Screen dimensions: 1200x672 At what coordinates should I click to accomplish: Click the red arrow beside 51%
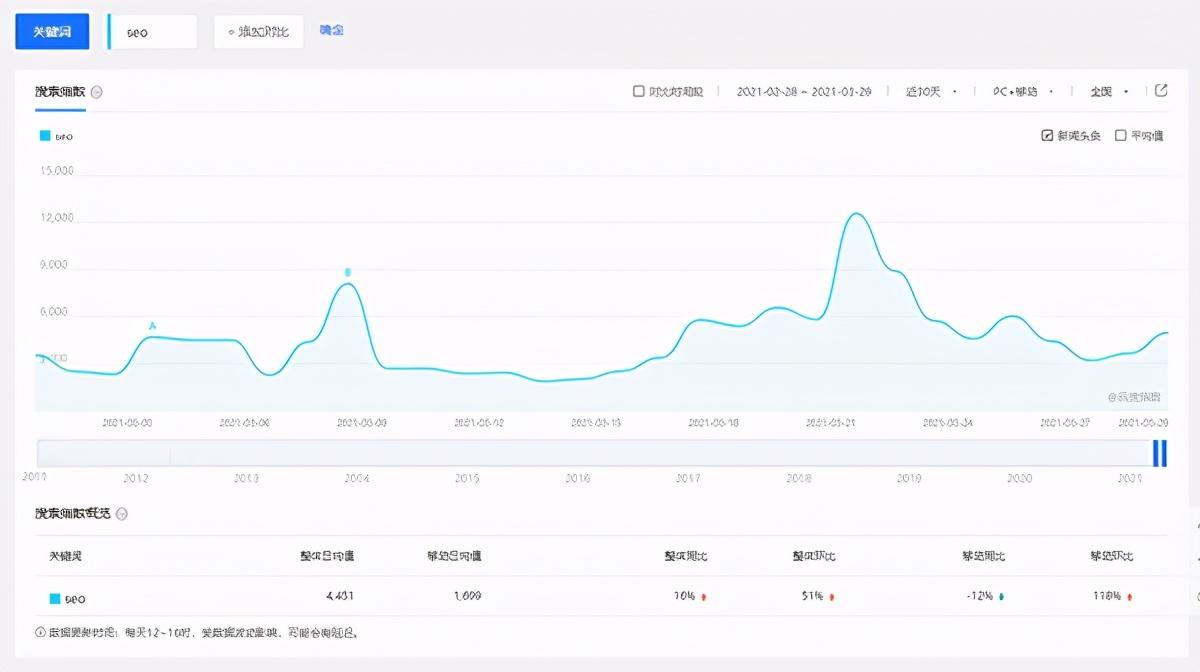tap(831, 597)
